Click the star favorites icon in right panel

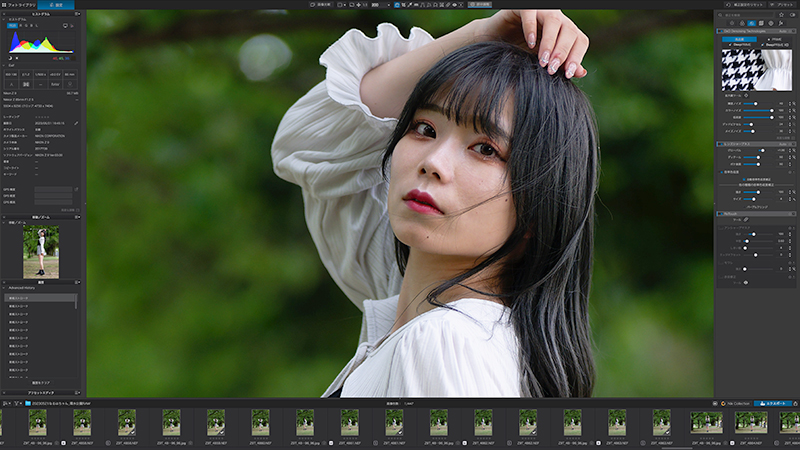click(781, 15)
